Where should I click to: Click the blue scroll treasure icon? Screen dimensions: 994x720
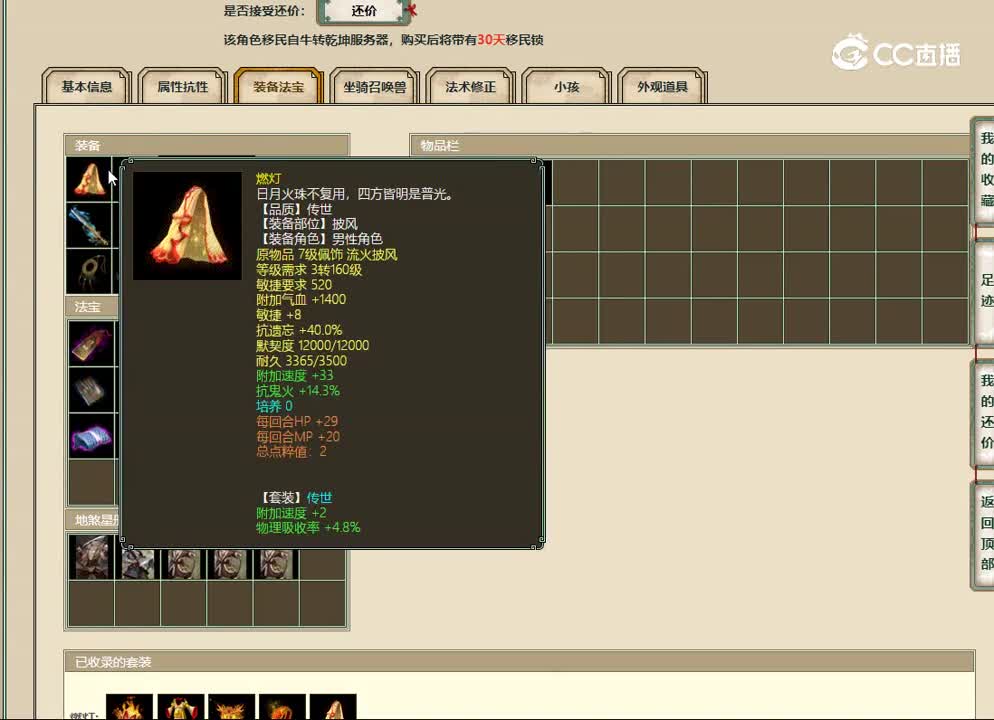click(x=91, y=436)
